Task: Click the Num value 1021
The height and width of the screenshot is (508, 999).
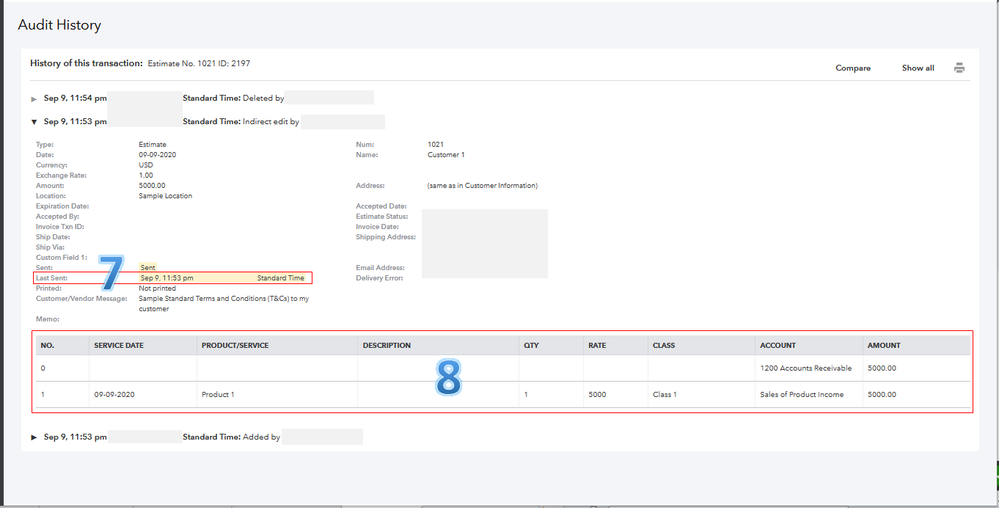Action: click(436, 145)
